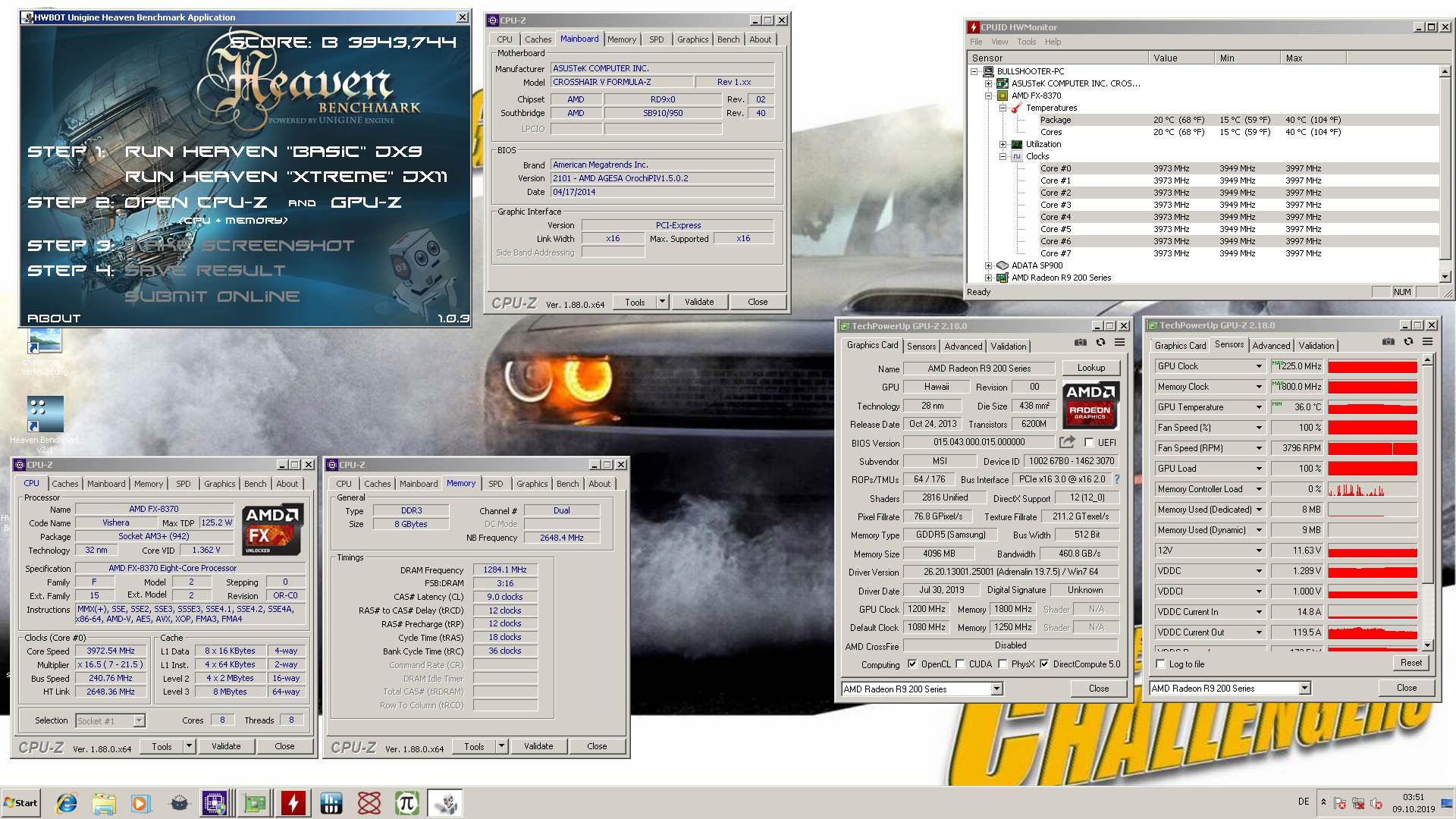Toggle OpenCL computing checkbox
This screenshot has height=819, width=1456.
coord(912,664)
